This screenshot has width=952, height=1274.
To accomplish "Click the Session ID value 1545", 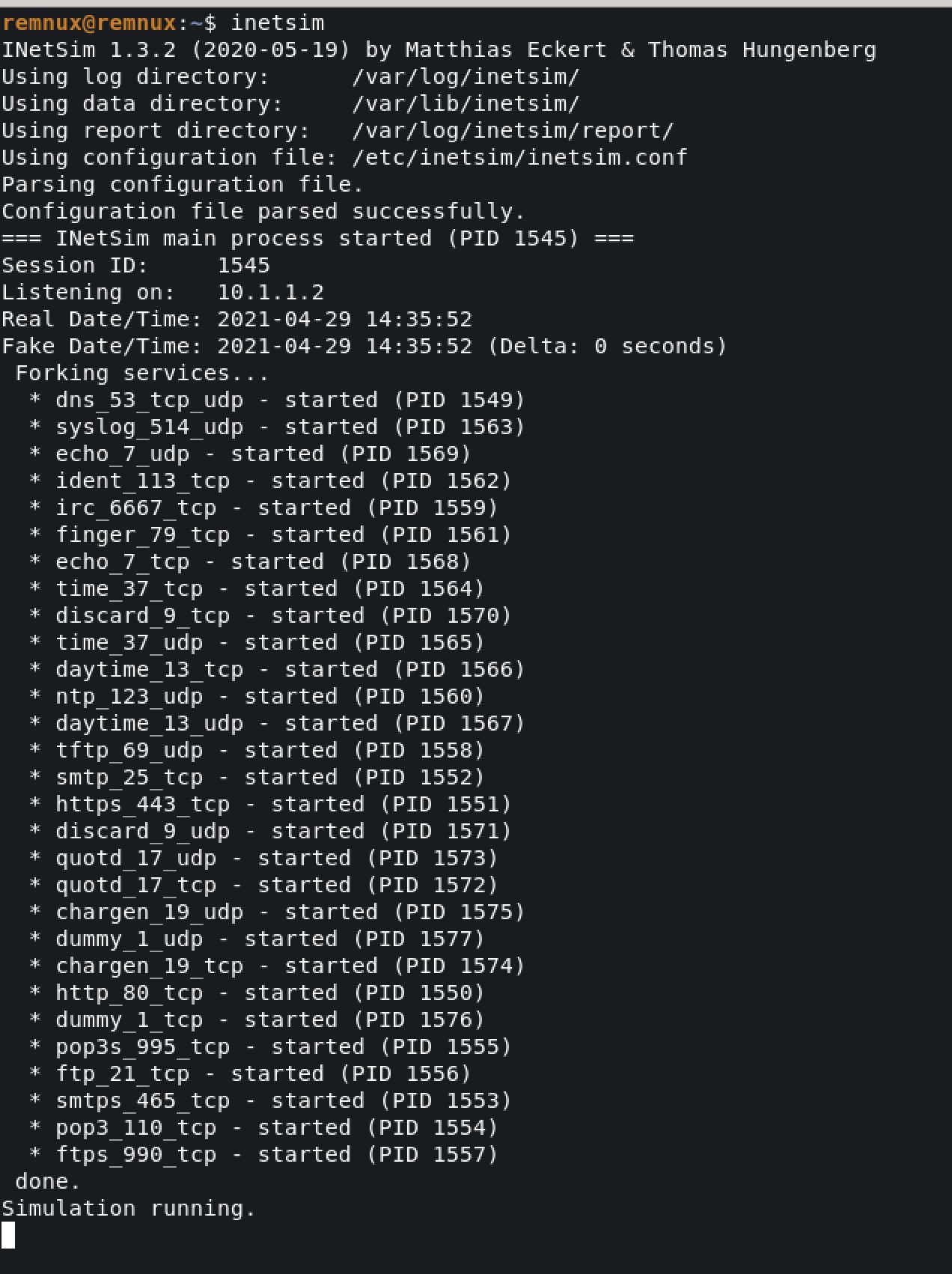I will tap(243, 266).
